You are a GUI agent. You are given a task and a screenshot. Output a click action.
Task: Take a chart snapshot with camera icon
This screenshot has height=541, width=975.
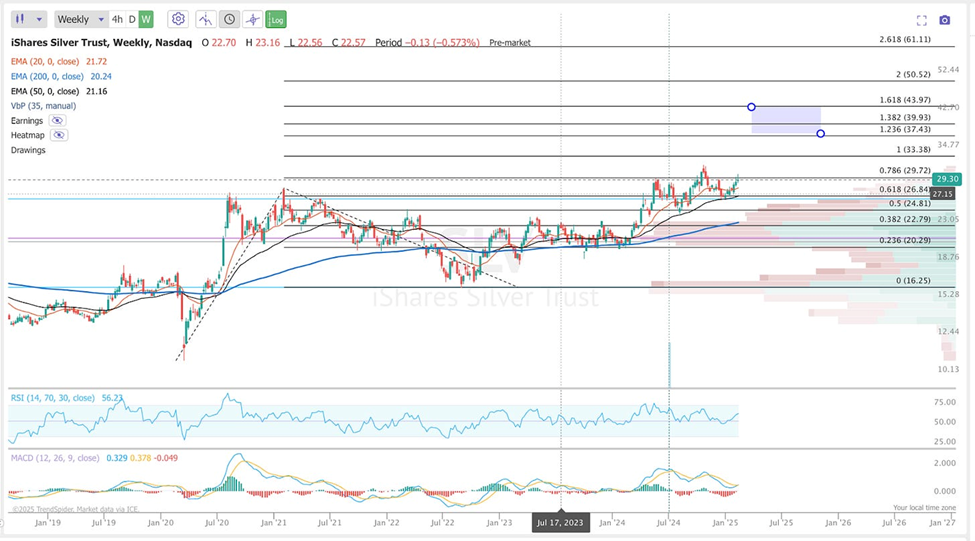coord(945,21)
